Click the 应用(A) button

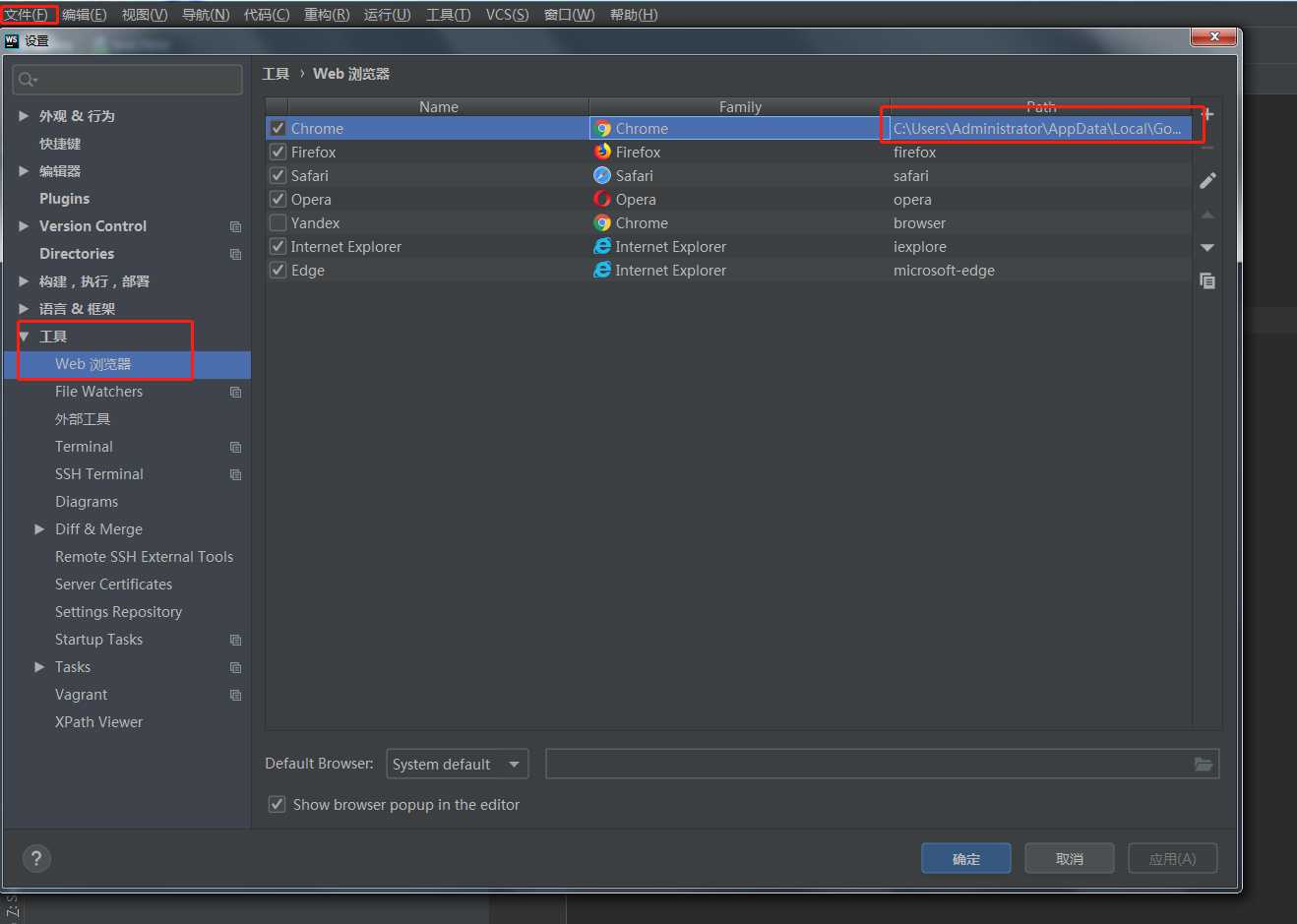point(1173,858)
